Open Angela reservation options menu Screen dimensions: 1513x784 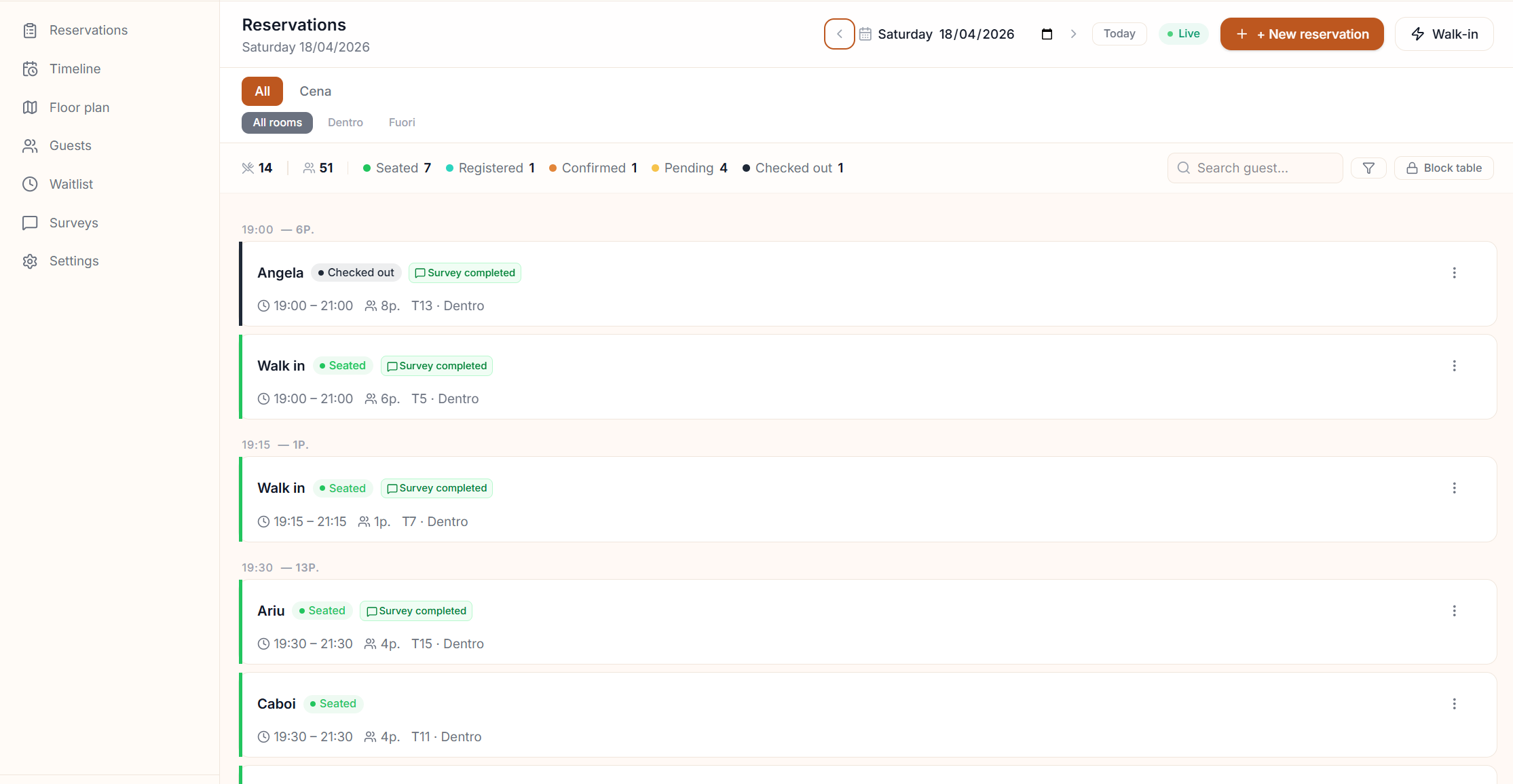1454,273
